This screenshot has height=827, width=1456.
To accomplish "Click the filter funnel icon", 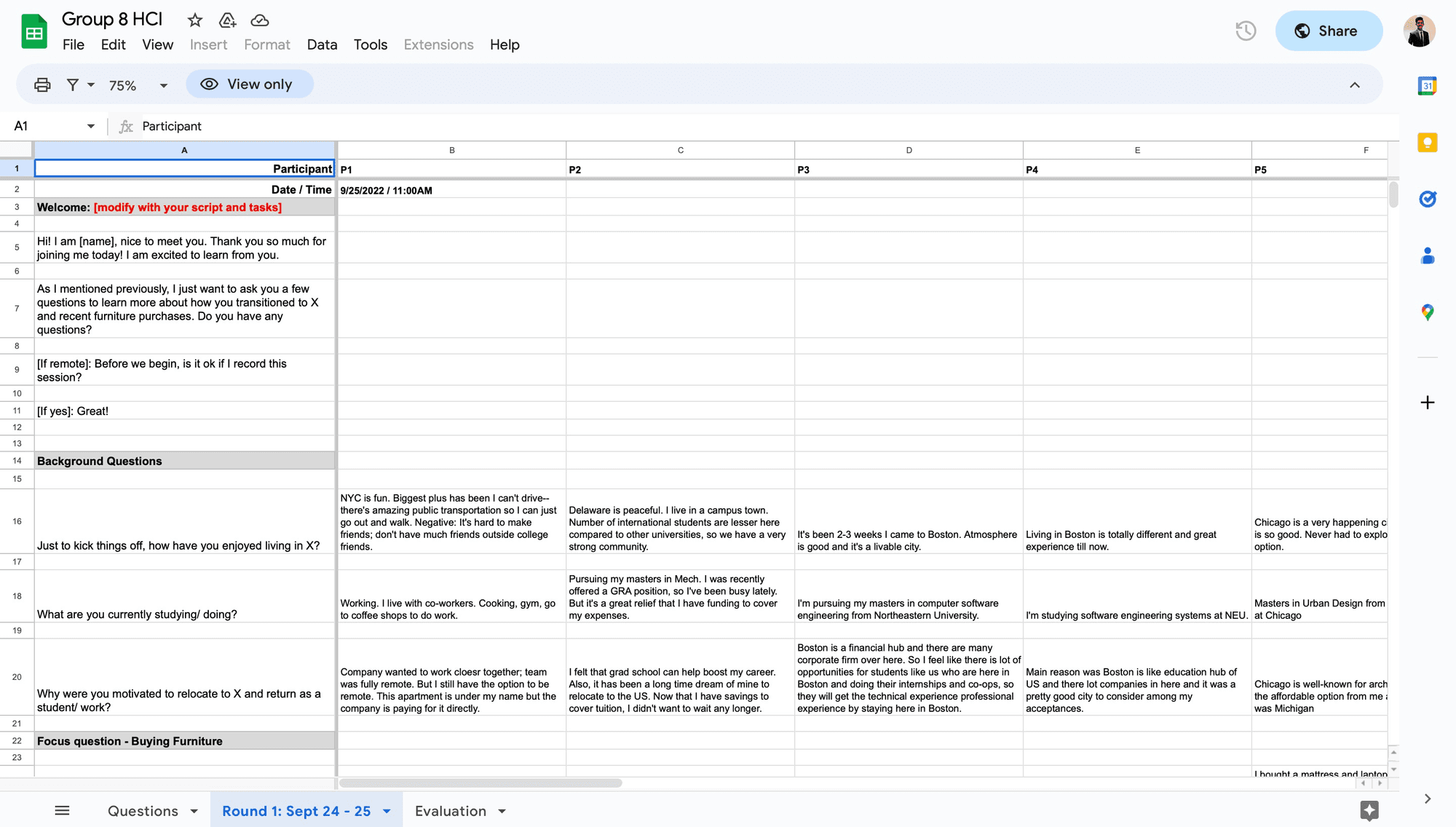I will point(73,84).
